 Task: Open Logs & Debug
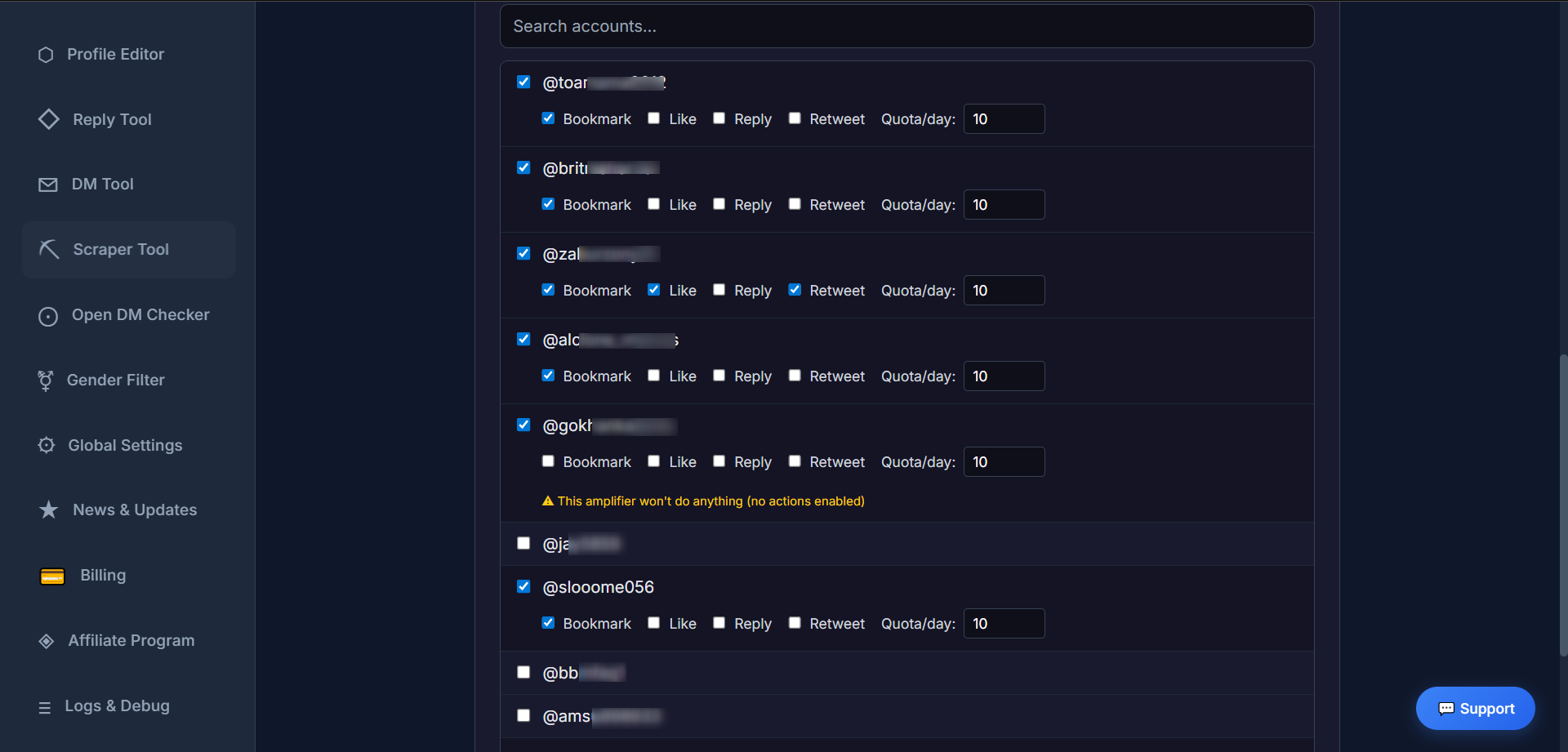pos(128,706)
